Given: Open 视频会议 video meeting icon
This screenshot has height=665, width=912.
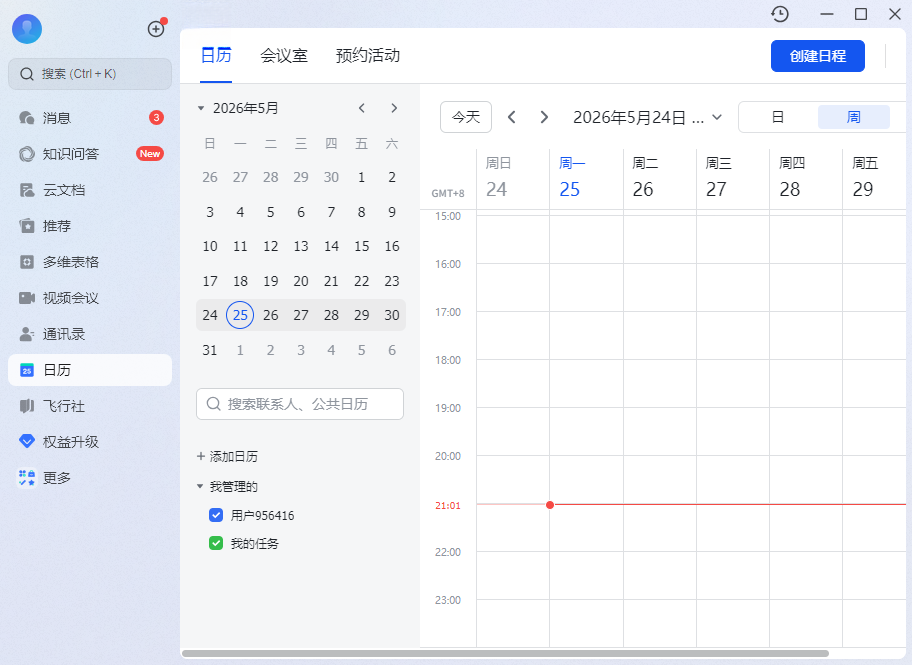Looking at the screenshot, I should click(27, 298).
